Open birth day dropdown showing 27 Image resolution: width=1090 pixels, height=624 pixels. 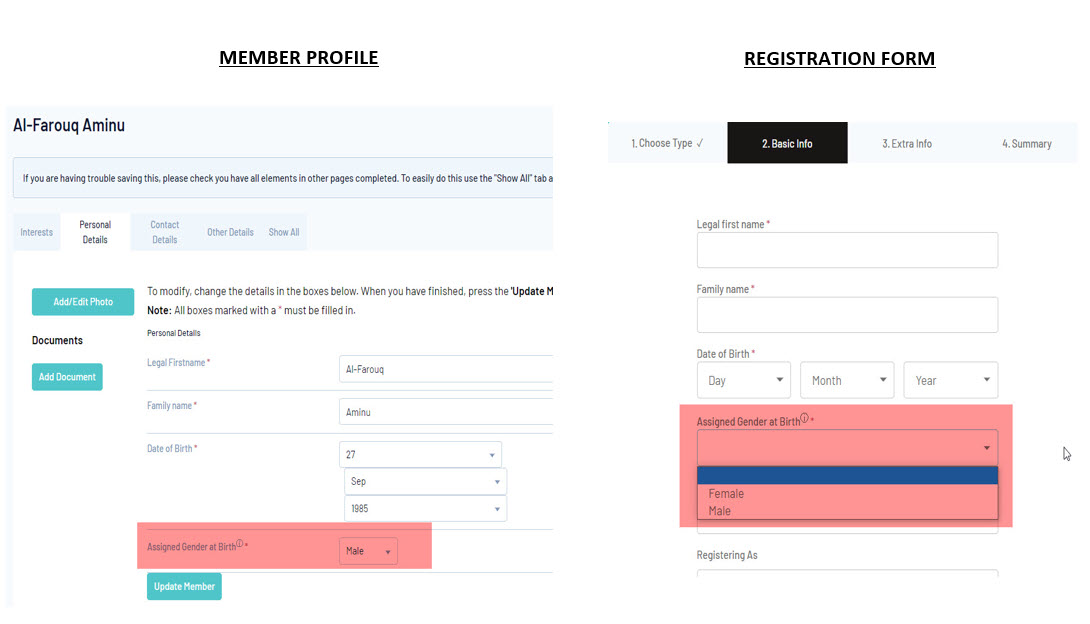pyautogui.click(x=420, y=455)
